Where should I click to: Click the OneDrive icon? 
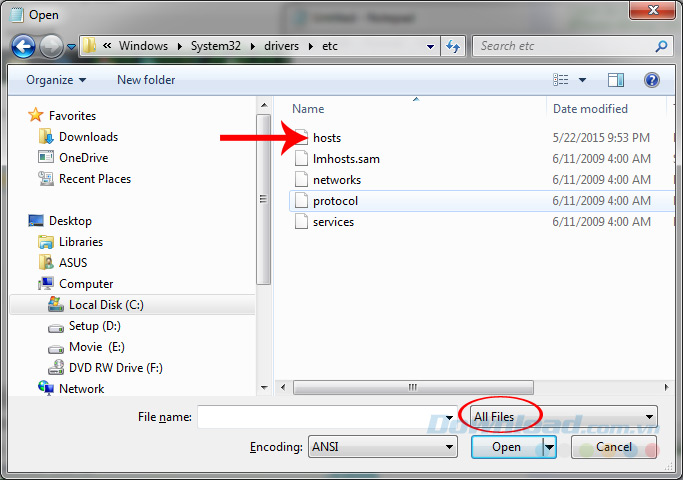46,157
